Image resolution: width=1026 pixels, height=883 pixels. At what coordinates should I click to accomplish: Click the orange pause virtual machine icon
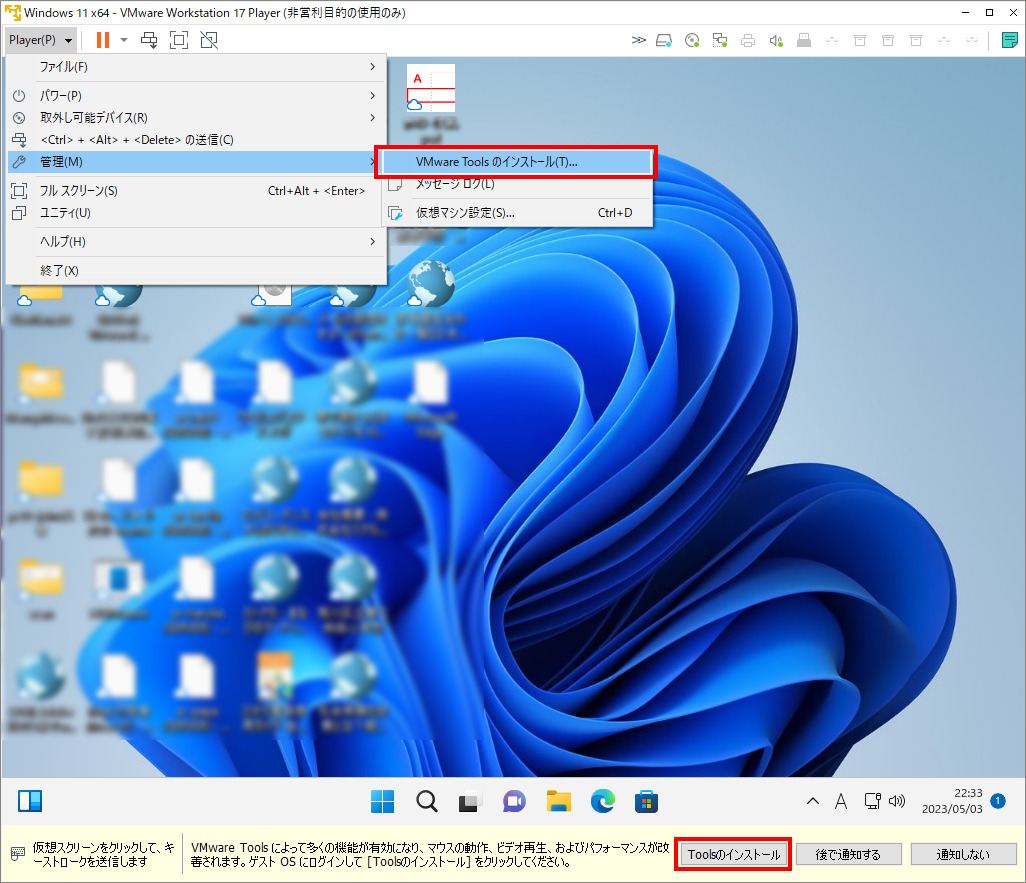coord(102,40)
